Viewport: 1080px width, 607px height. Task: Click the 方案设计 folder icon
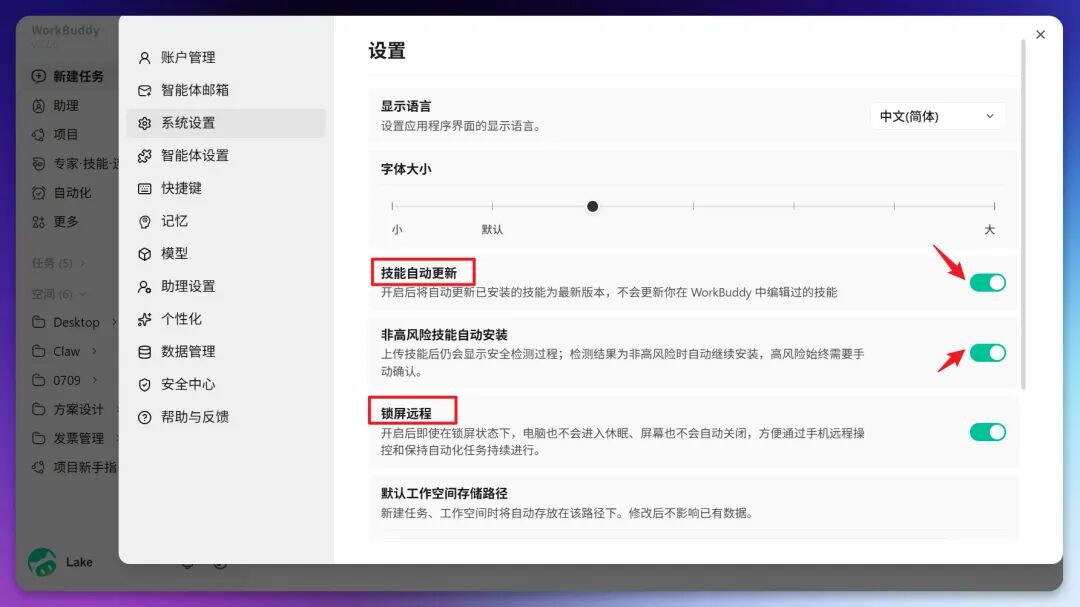point(39,409)
